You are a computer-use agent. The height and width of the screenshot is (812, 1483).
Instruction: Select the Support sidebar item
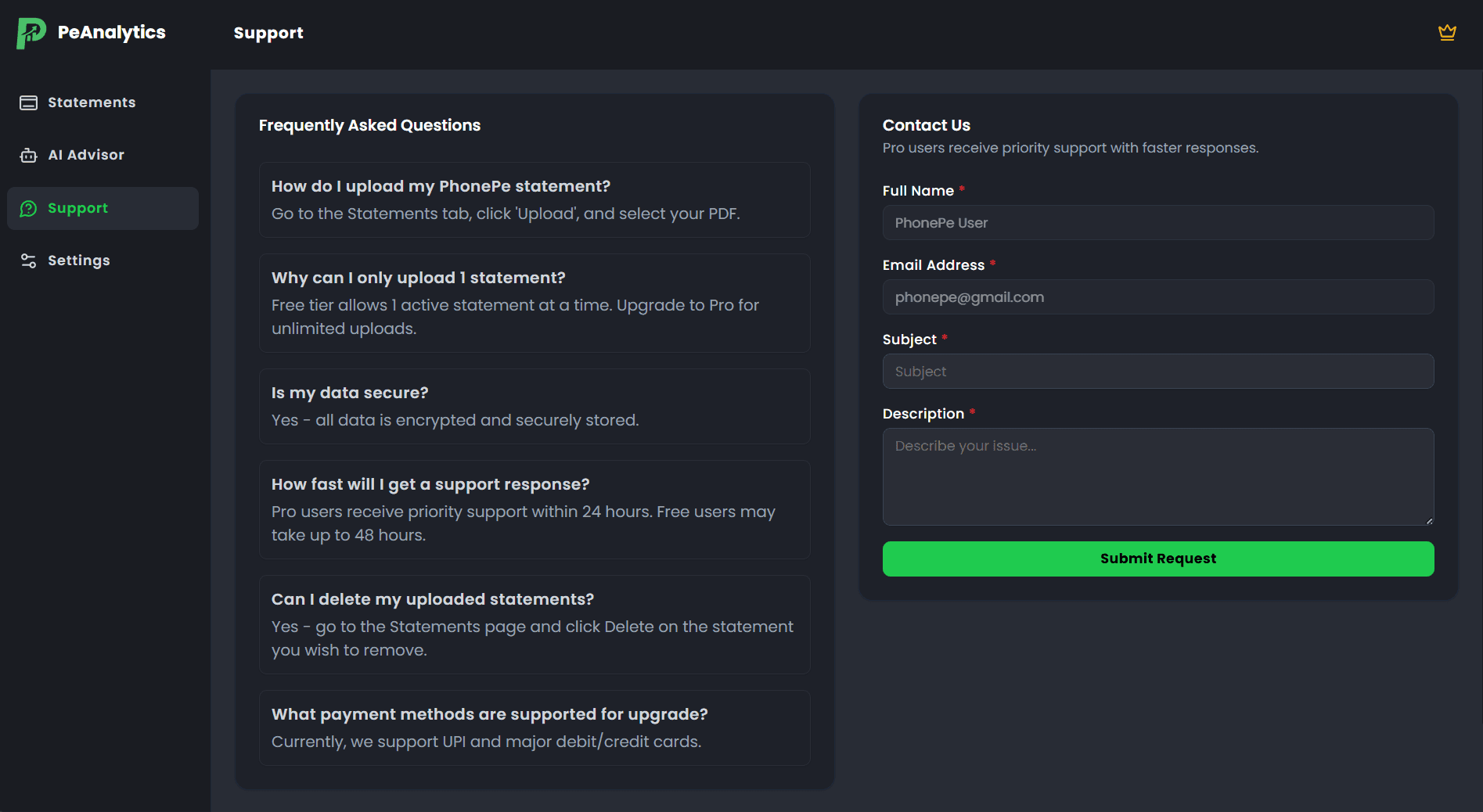tap(78, 208)
